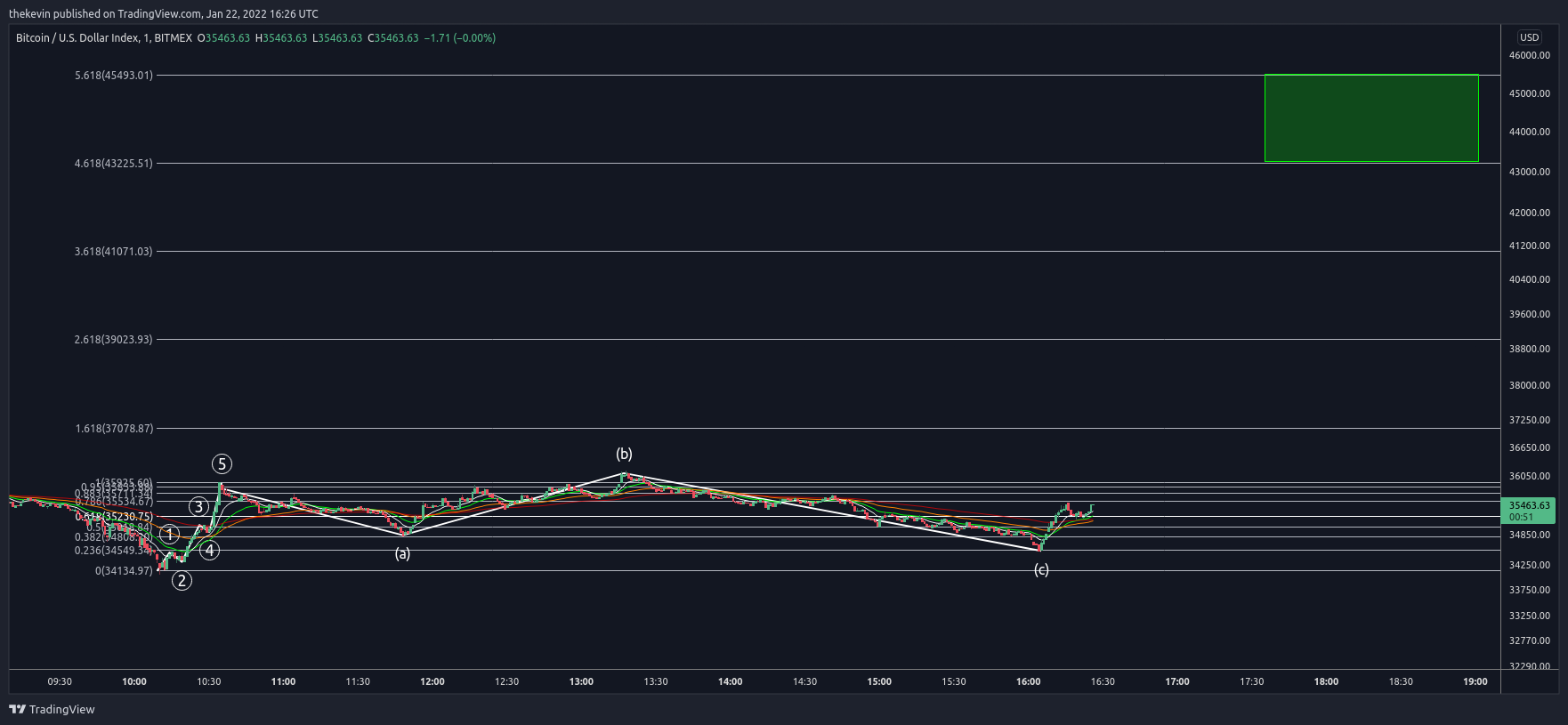Image resolution: width=1568 pixels, height=725 pixels.
Task: Click the TradingView logo in the footer
Action: click(x=52, y=709)
